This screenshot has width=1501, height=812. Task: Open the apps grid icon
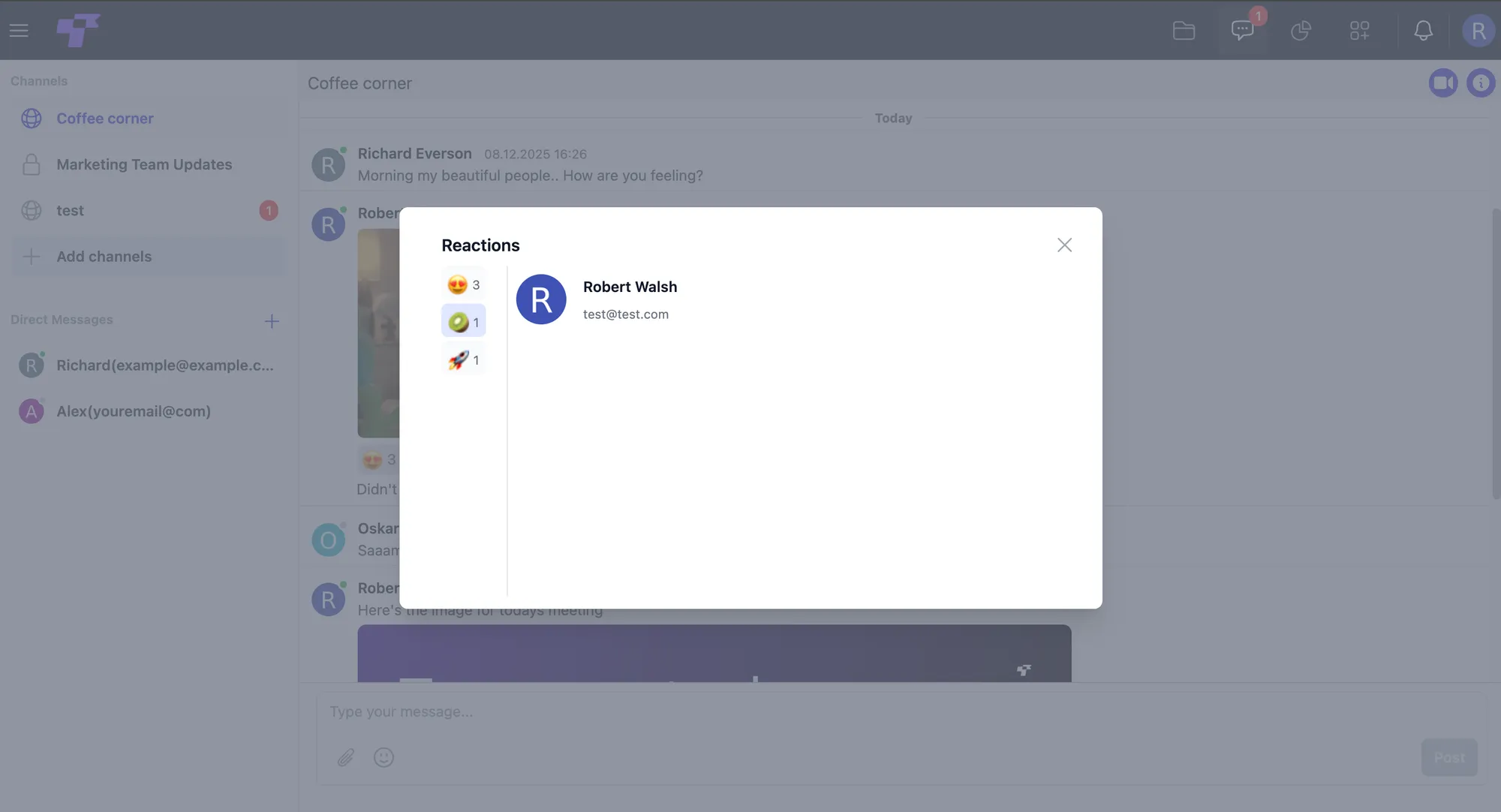pos(1359,31)
